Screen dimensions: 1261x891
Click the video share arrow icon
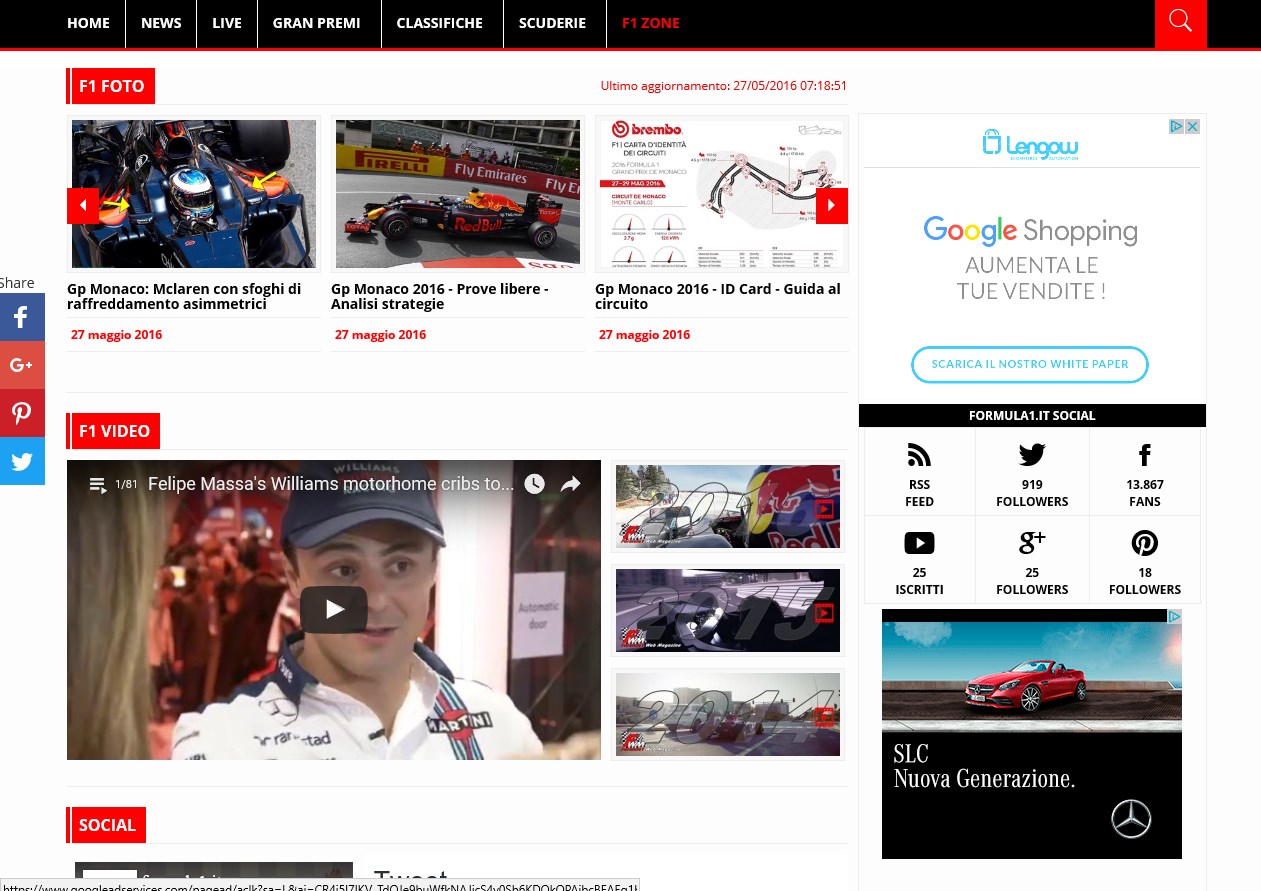[x=570, y=484]
